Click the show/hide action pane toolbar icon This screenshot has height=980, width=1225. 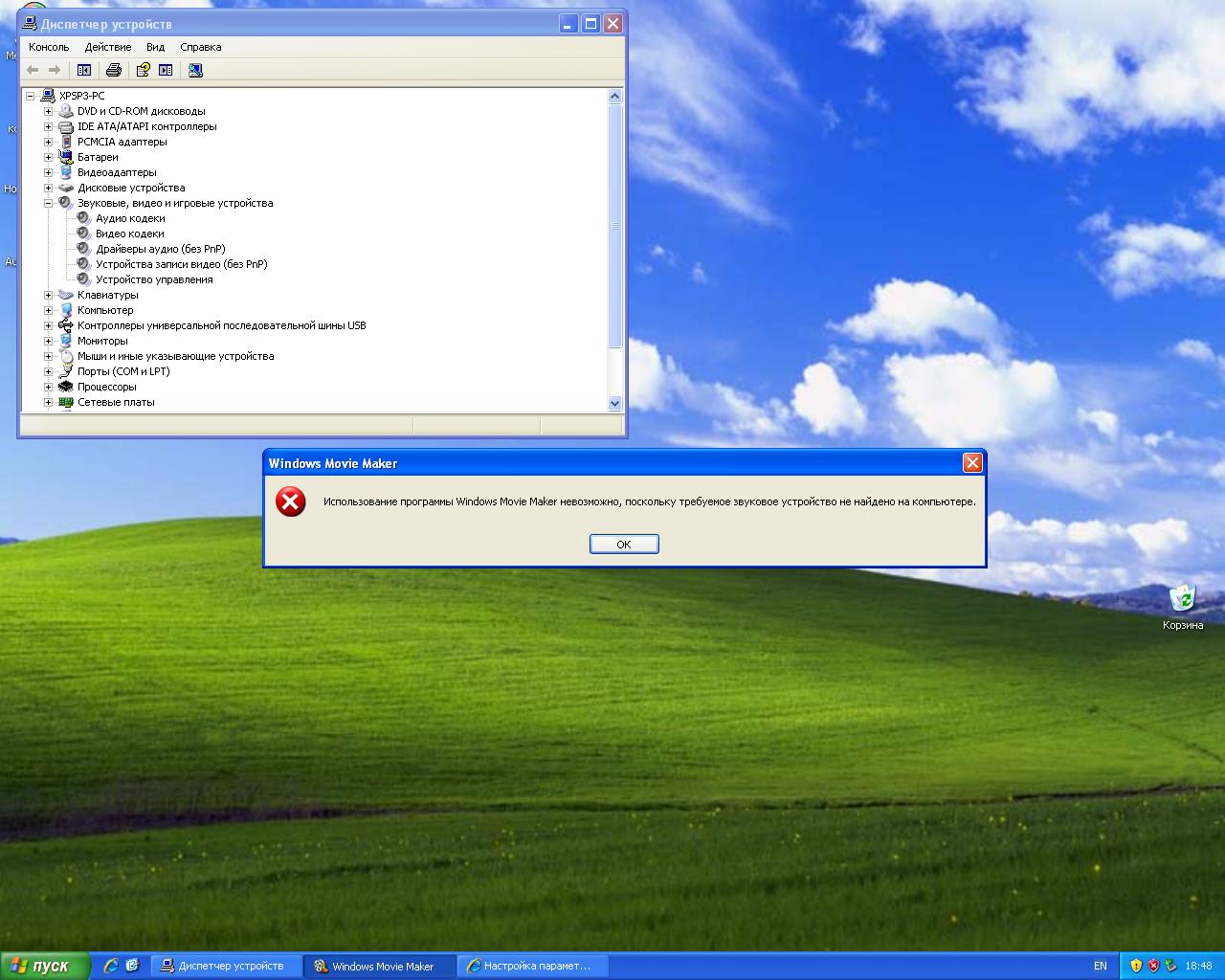point(166,70)
